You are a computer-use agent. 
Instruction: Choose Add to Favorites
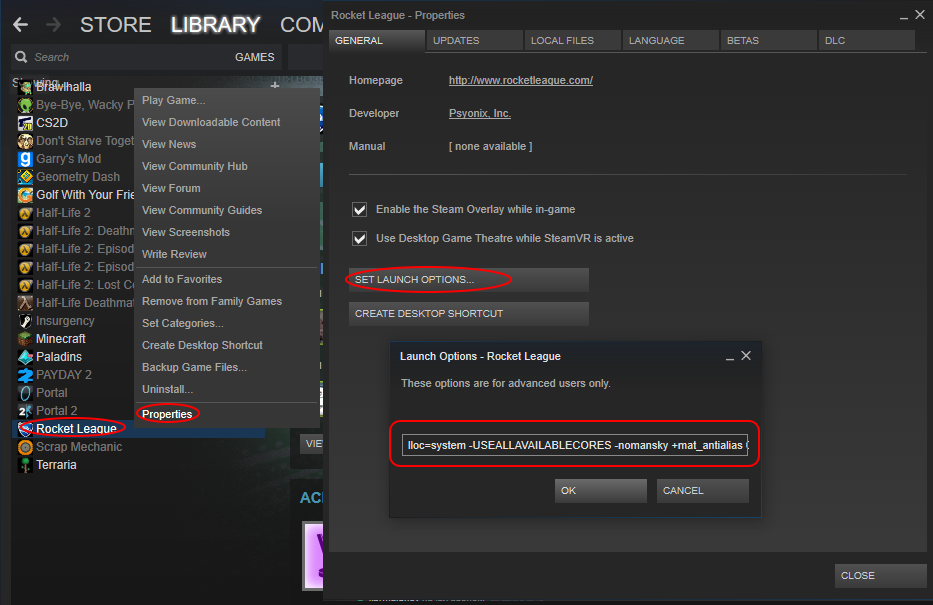227,280
